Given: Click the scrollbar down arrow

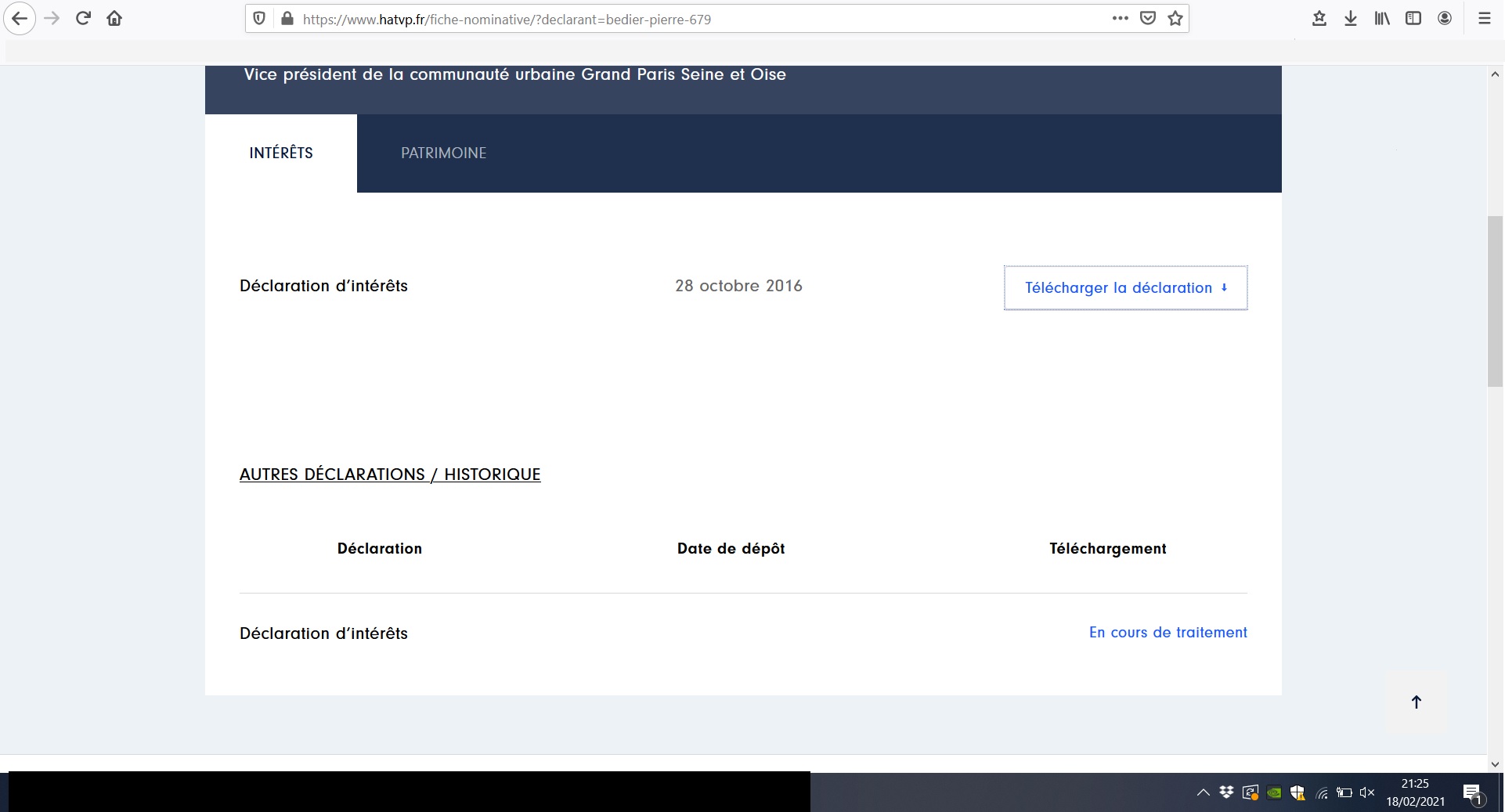Looking at the screenshot, I should (x=1495, y=764).
